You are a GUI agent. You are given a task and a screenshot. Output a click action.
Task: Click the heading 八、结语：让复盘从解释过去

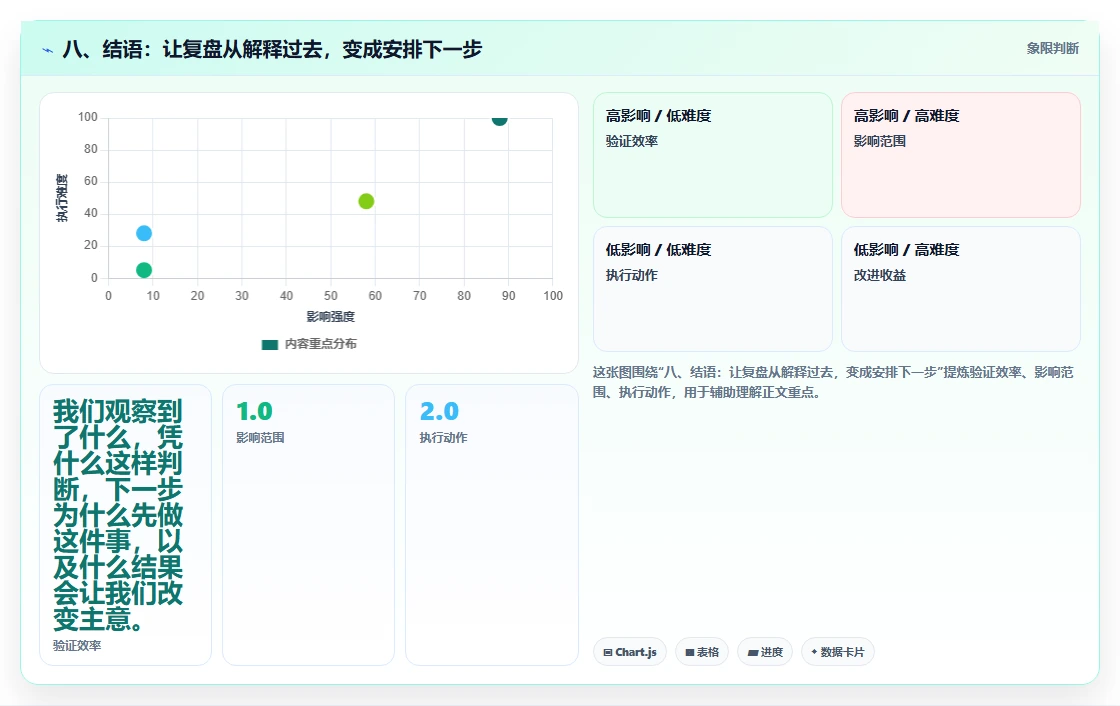click(x=272, y=49)
